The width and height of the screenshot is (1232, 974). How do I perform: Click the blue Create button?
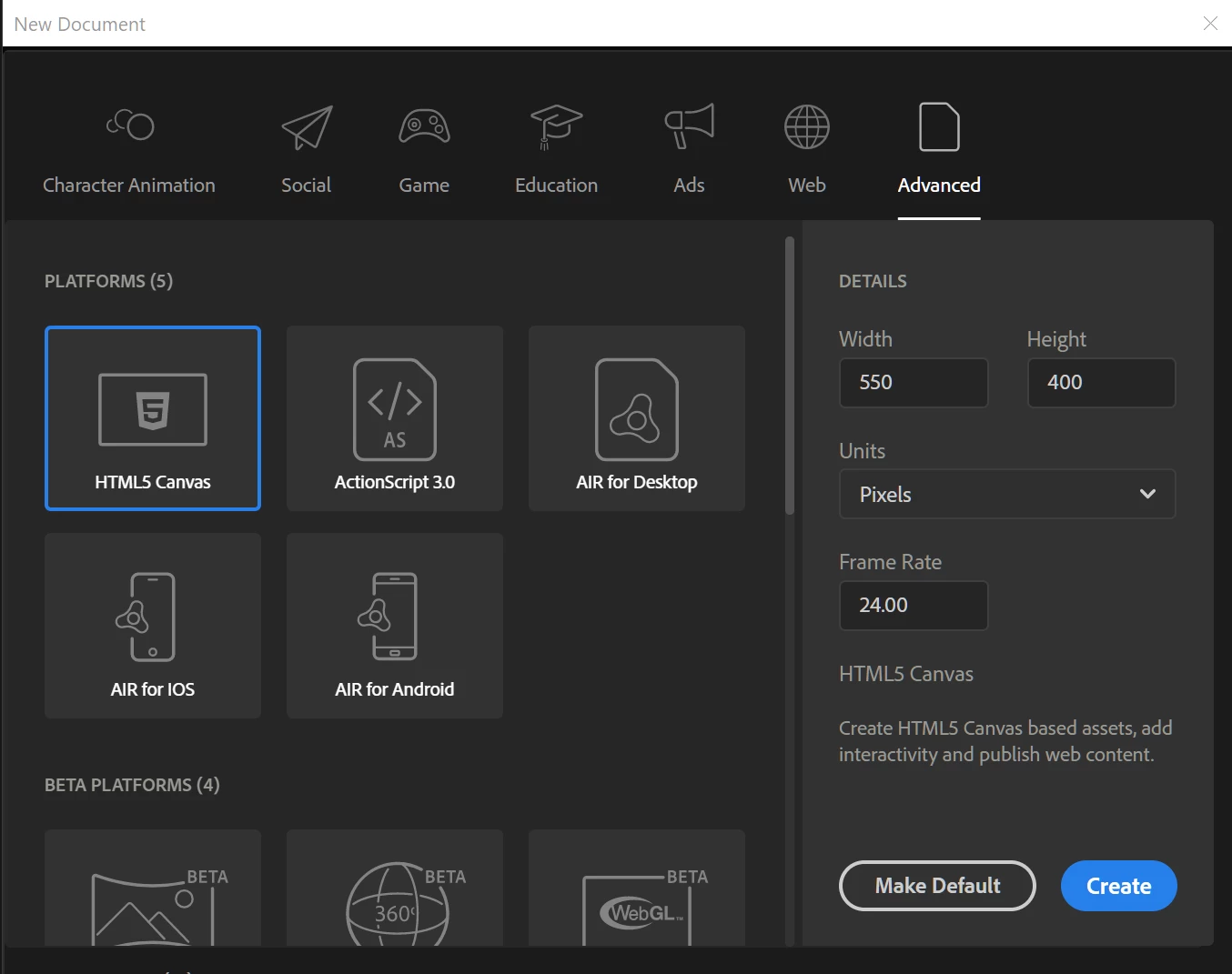point(1119,886)
